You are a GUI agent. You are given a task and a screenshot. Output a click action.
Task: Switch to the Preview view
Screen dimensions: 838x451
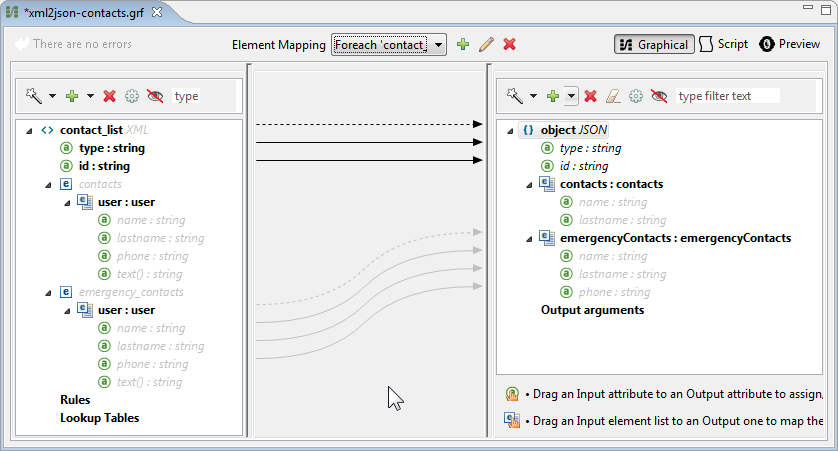[x=790, y=44]
